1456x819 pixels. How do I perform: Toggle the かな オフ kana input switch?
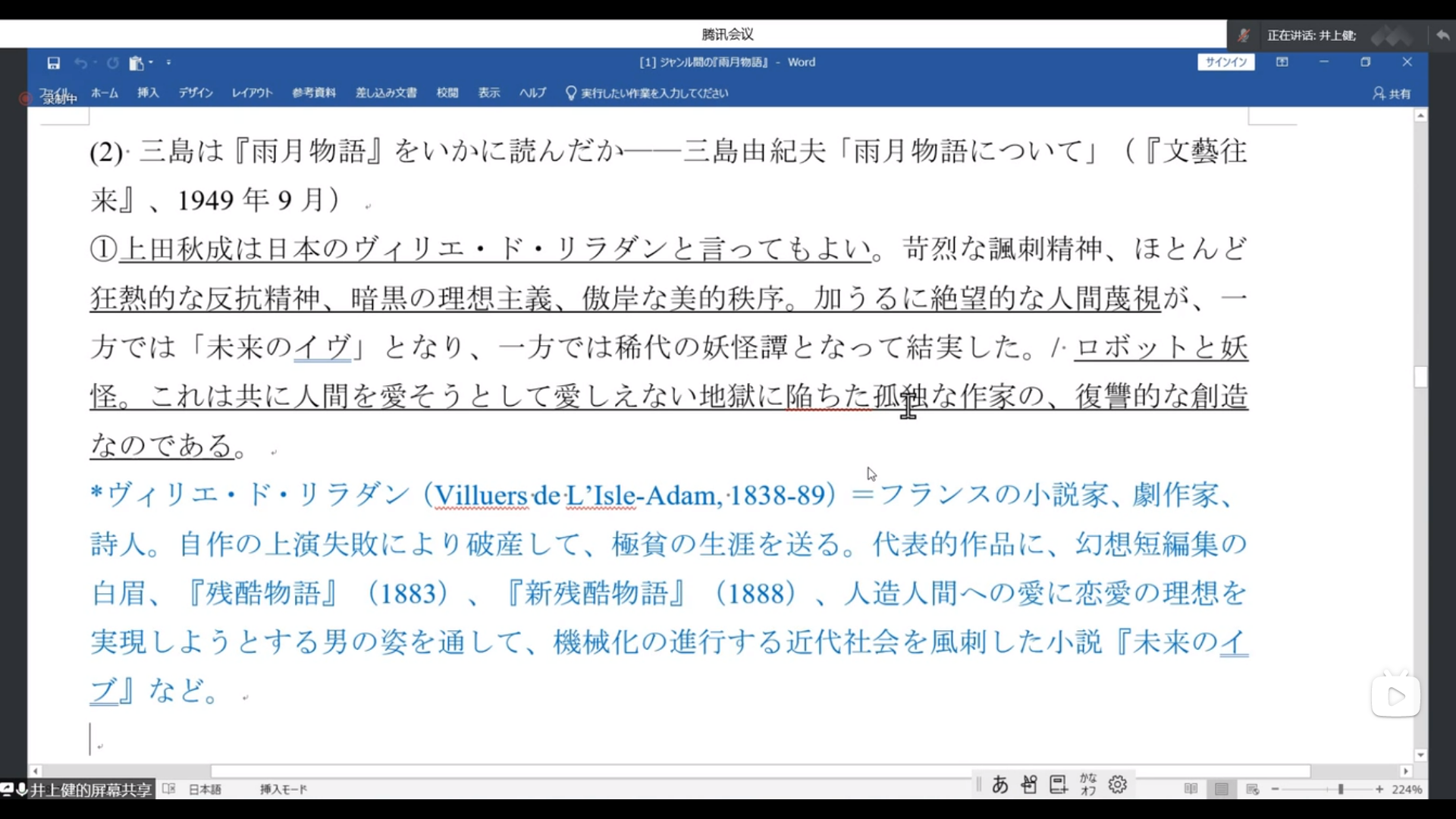coord(1088,784)
